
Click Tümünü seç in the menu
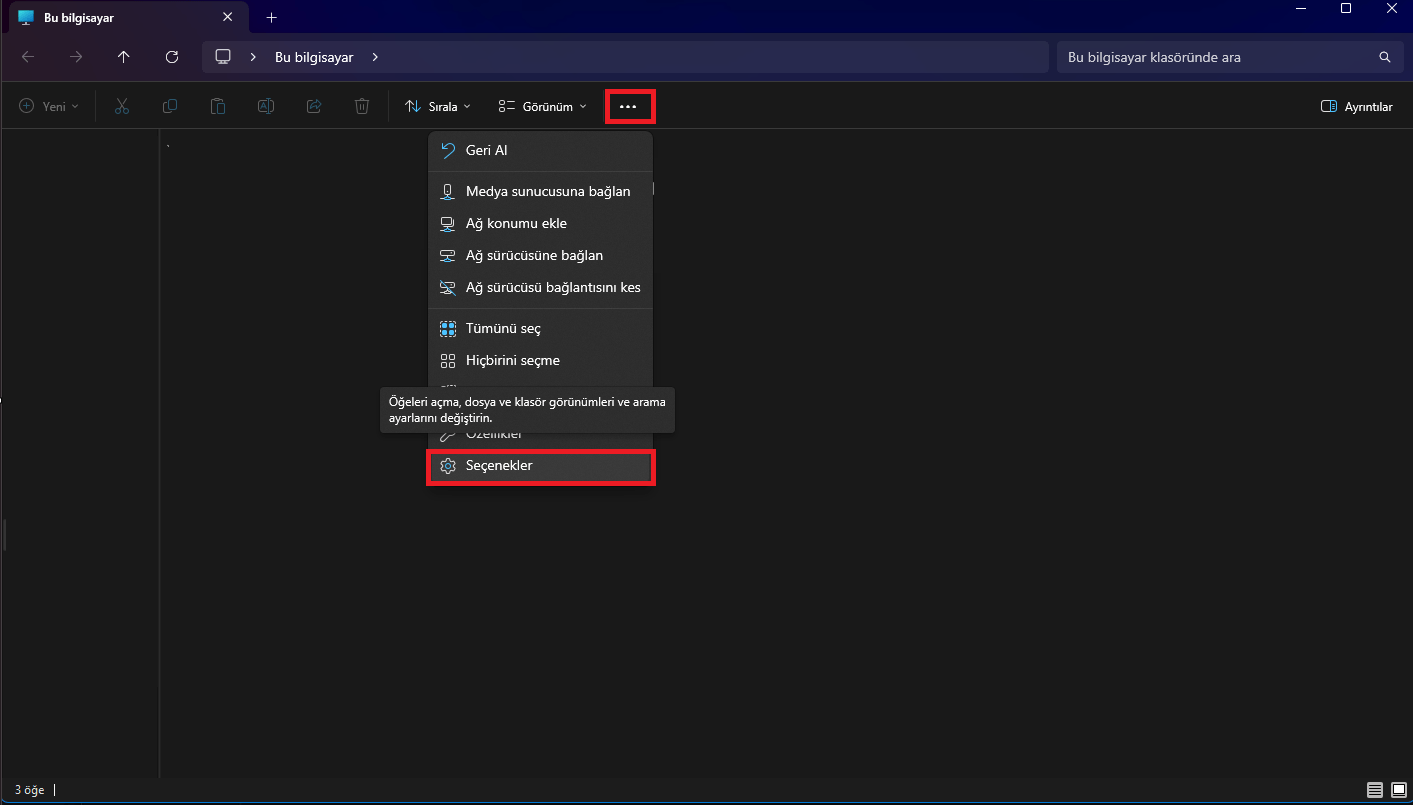coord(540,328)
